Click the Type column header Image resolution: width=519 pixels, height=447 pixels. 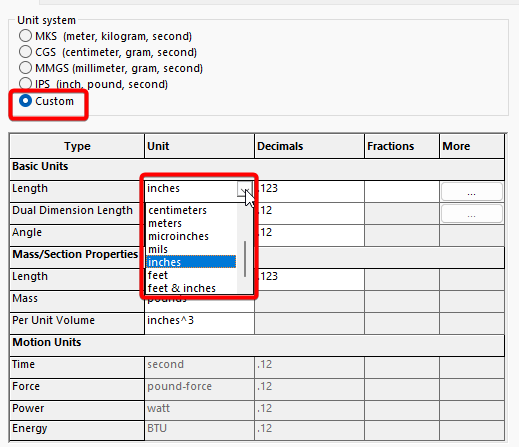click(77, 146)
